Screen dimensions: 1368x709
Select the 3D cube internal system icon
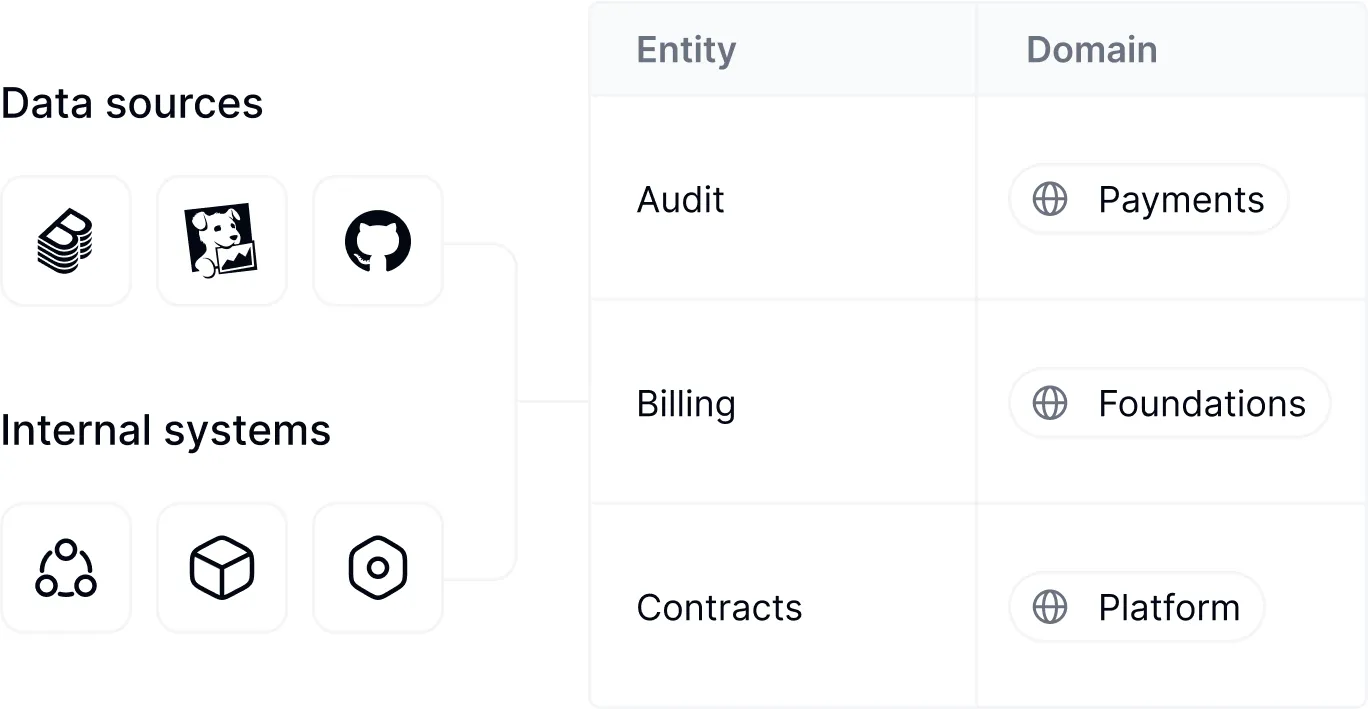coord(221,568)
